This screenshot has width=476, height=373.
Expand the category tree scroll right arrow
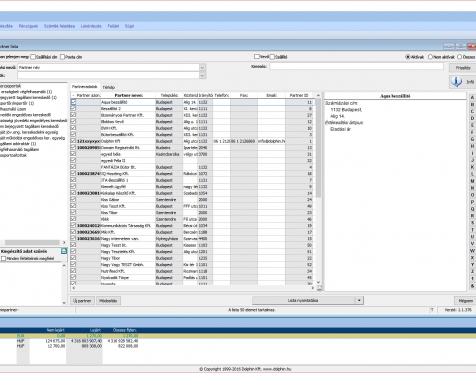64,242
